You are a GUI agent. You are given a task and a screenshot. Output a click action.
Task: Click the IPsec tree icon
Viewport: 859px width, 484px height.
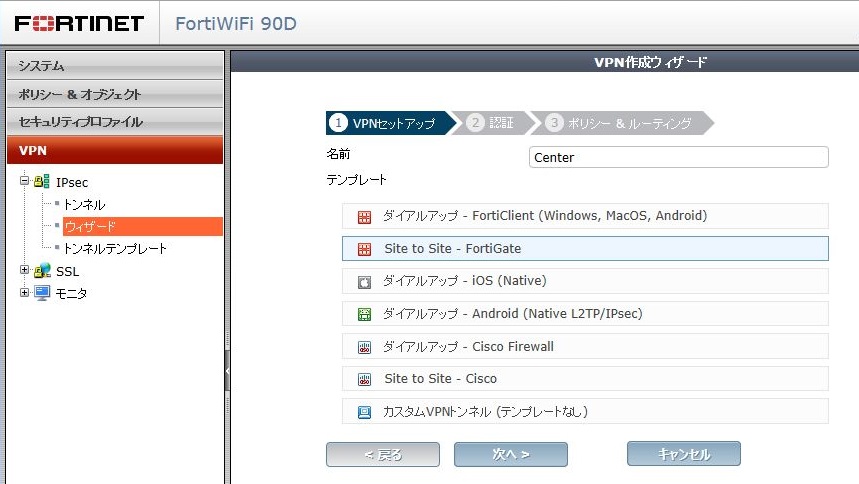click(x=42, y=181)
